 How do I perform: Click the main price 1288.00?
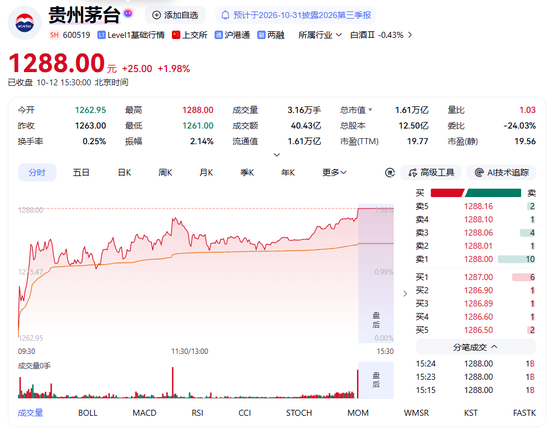click(x=57, y=63)
